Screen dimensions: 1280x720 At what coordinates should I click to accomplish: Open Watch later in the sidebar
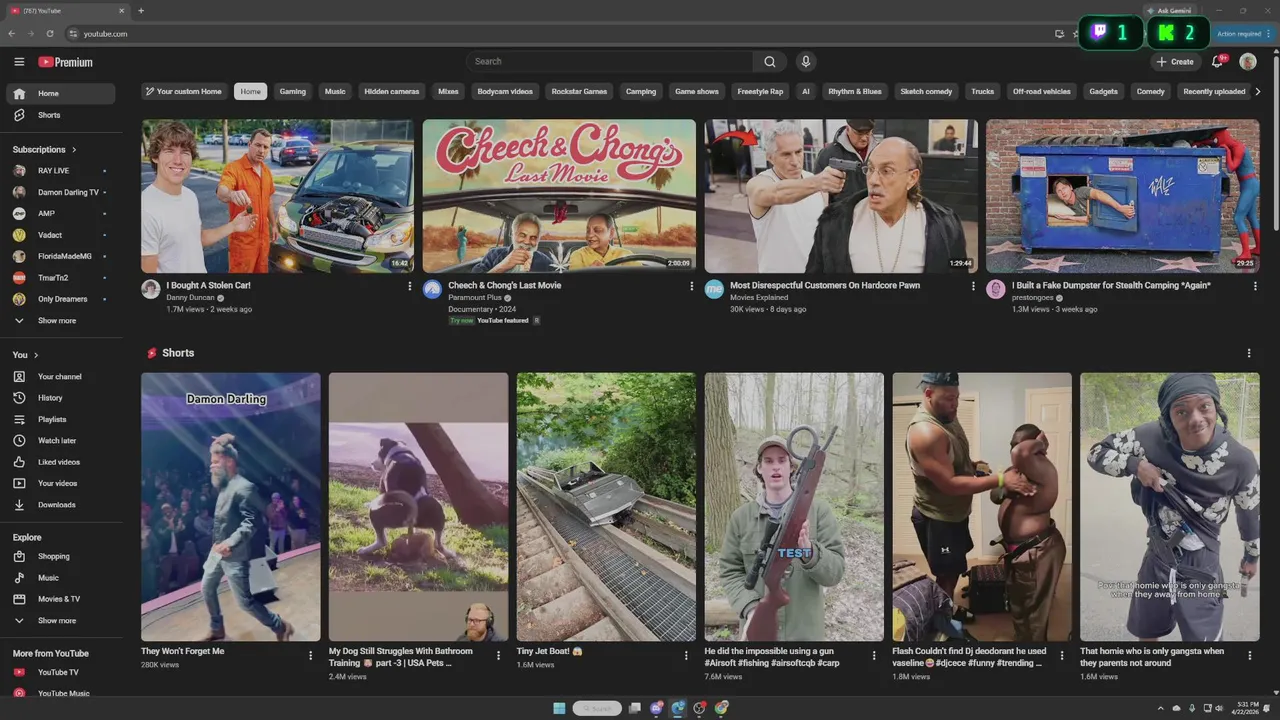click(62, 441)
